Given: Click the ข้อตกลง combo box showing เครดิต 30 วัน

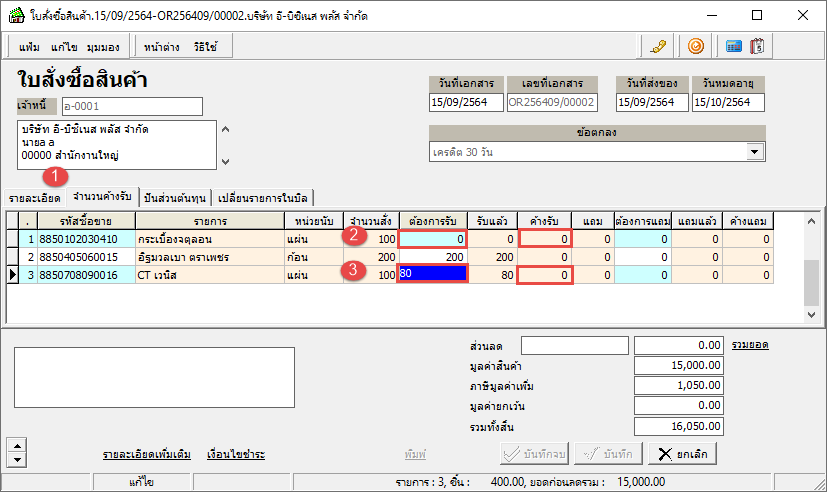Looking at the screenshot, I should click(597, 152).
